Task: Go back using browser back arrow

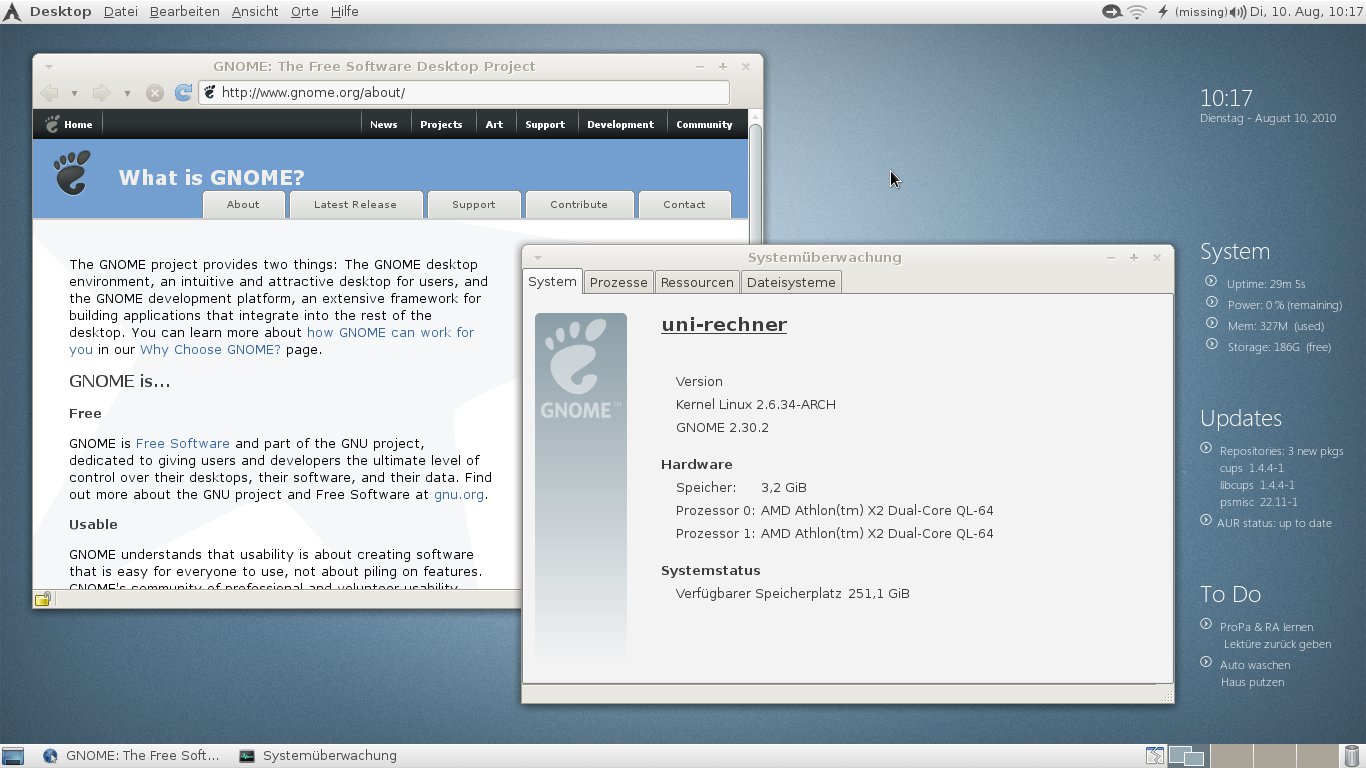Action: coord(49,93)
